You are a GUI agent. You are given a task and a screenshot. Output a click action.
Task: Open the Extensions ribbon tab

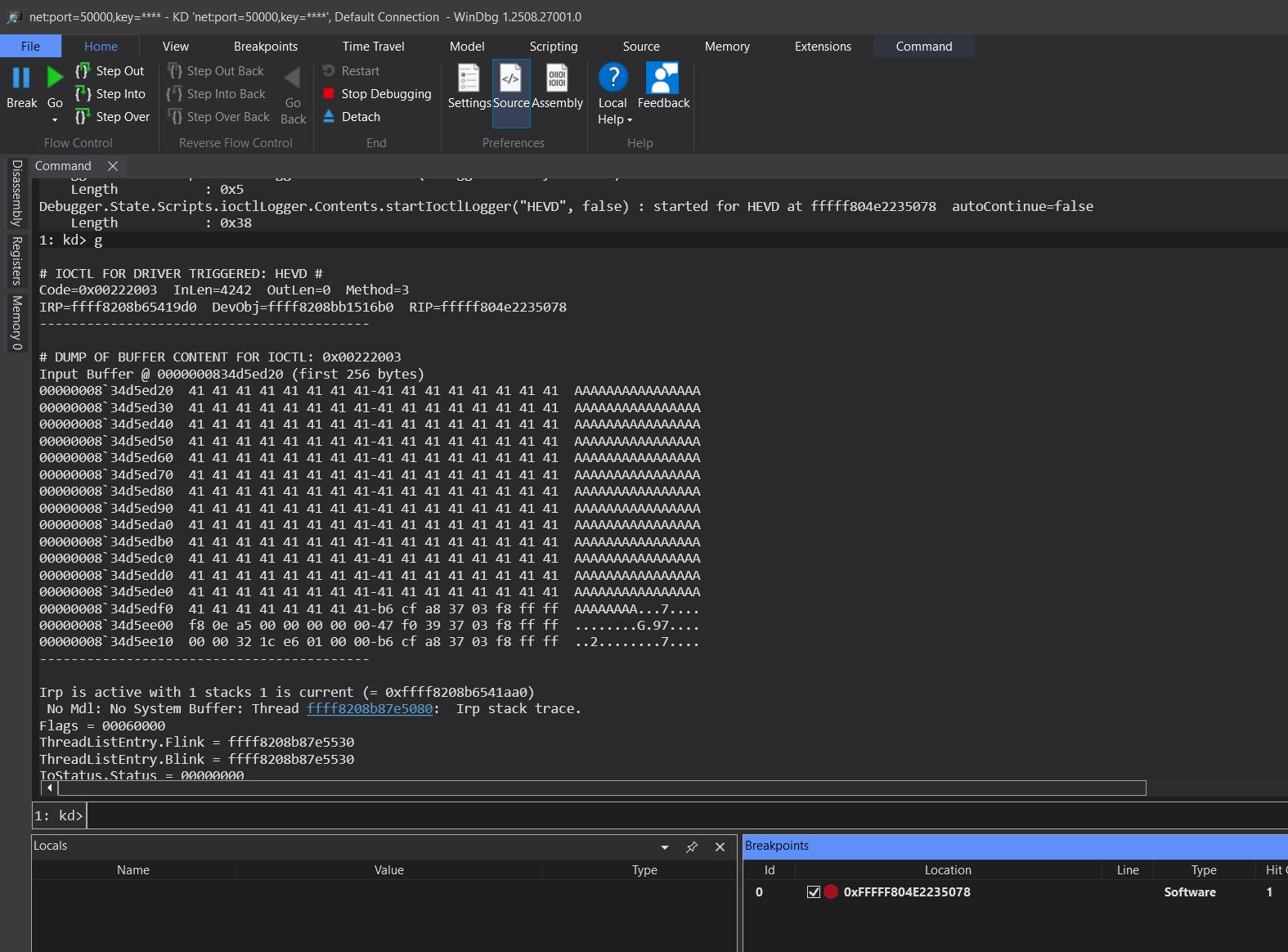coord(823,47)
